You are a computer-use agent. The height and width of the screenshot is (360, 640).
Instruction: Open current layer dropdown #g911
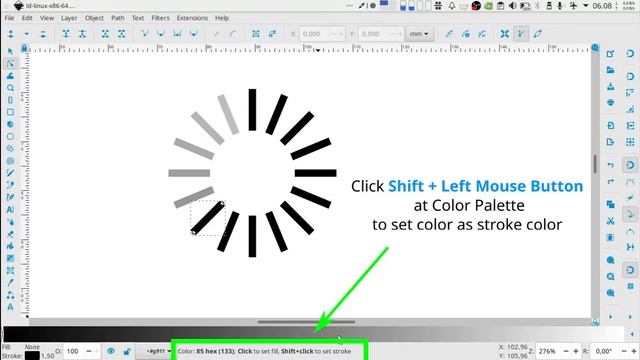158,351
